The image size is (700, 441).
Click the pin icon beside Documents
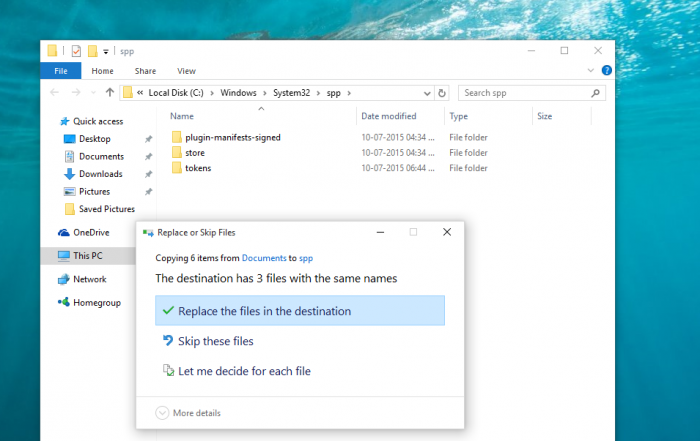click(x=148, y=157)
